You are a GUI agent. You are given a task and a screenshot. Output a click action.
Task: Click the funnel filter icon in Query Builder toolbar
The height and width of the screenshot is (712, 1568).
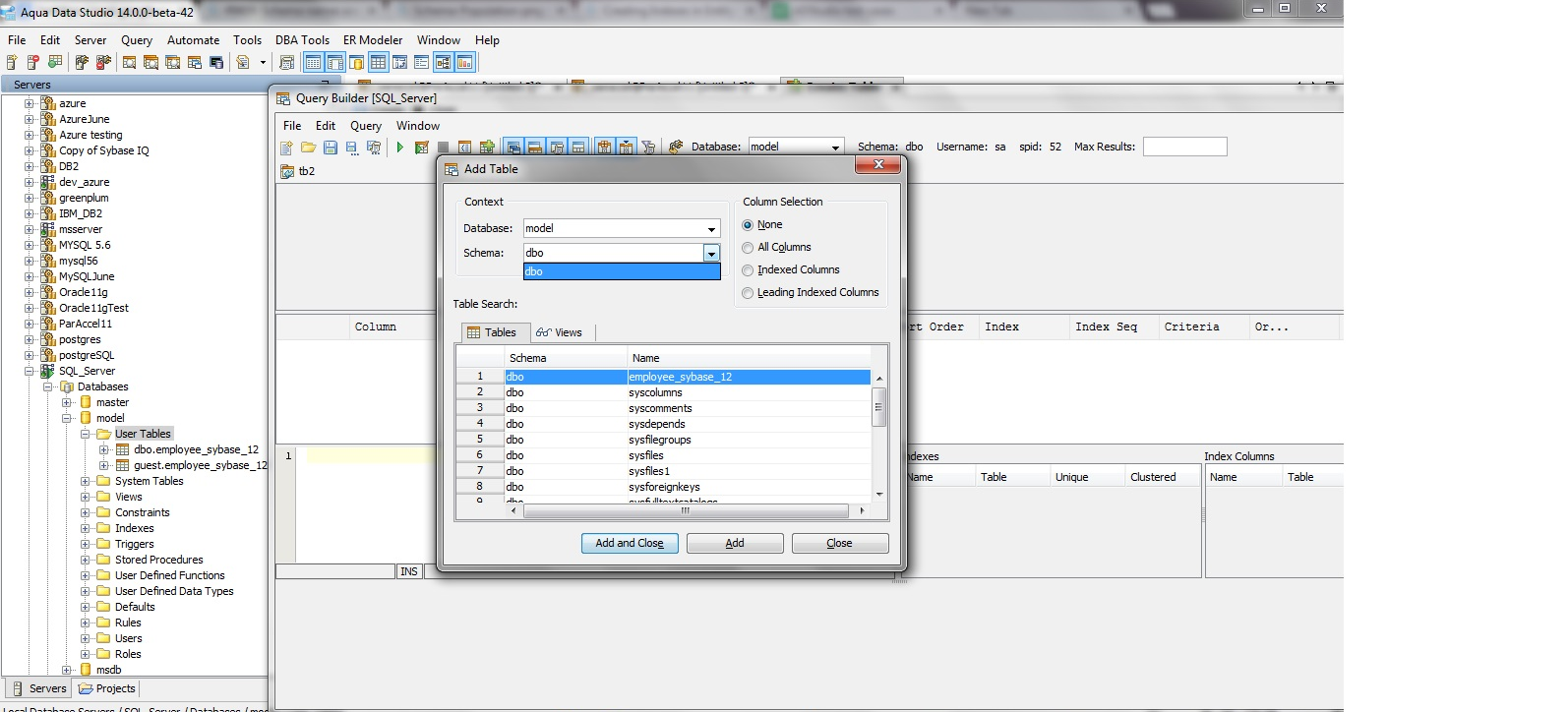648,148
